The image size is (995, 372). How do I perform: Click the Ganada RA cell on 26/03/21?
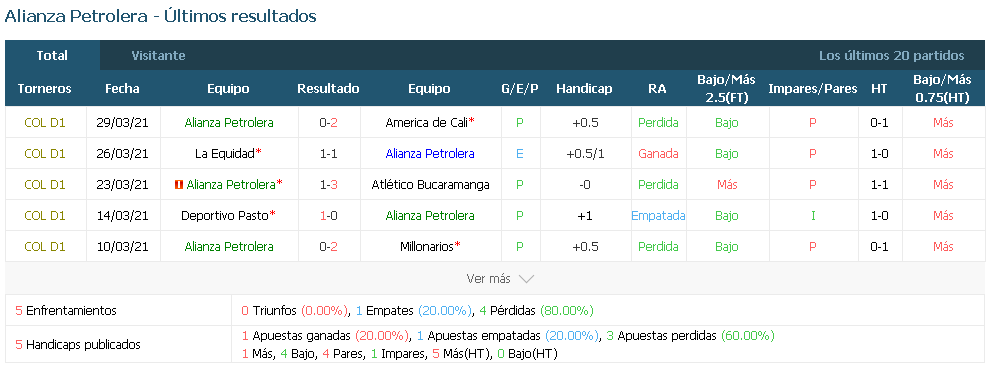[x=658, y=154]
